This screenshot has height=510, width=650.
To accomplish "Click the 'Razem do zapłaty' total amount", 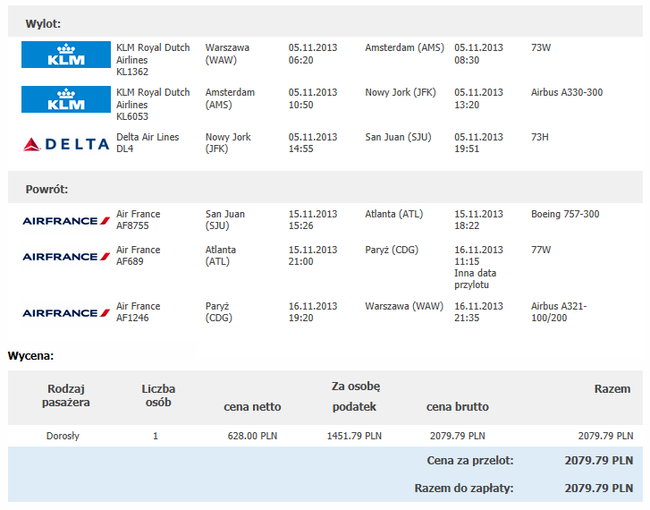I will [599, 488].
